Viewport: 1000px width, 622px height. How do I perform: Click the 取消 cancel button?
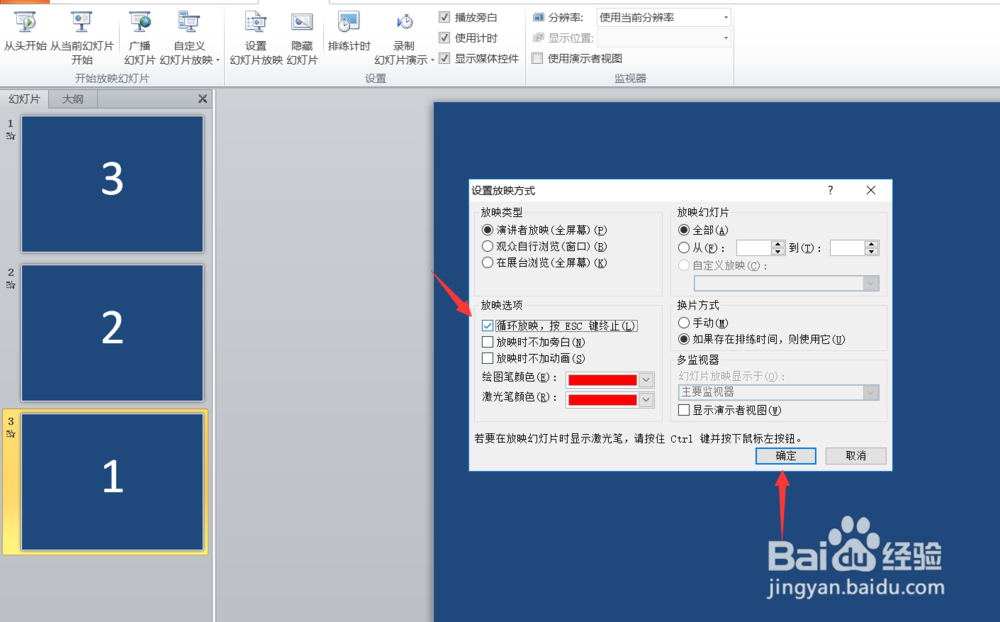[x=856, y=456]
